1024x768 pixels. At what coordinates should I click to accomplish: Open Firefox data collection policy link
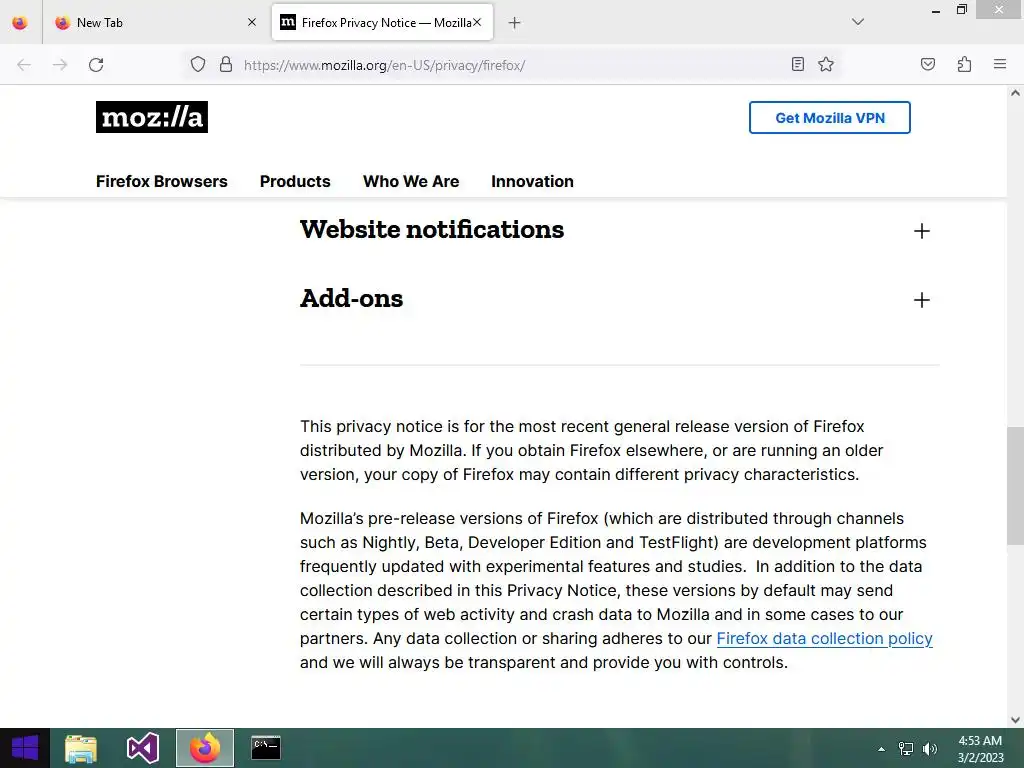824,639
